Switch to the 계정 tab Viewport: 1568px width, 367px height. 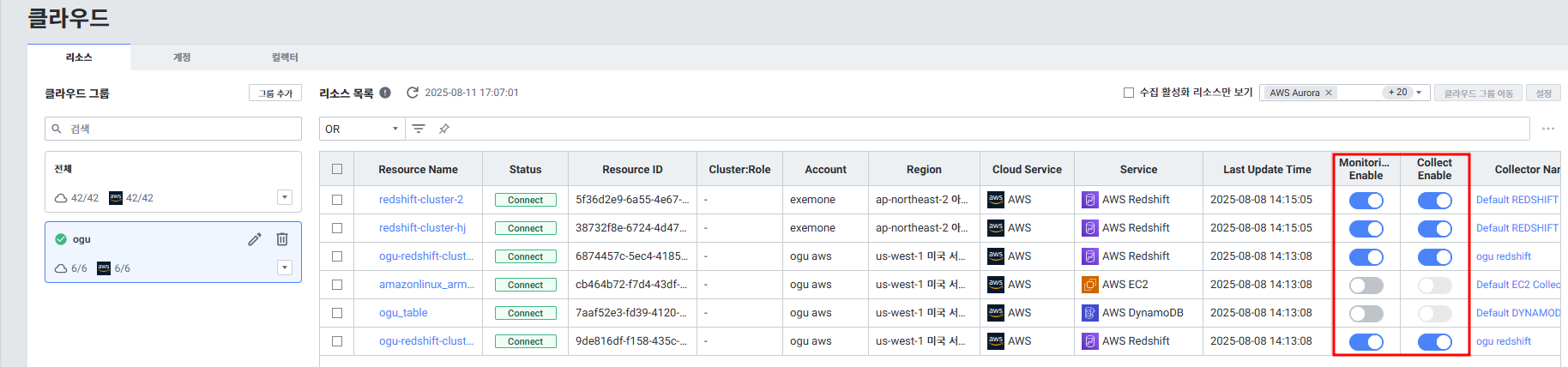pos(182,57)
